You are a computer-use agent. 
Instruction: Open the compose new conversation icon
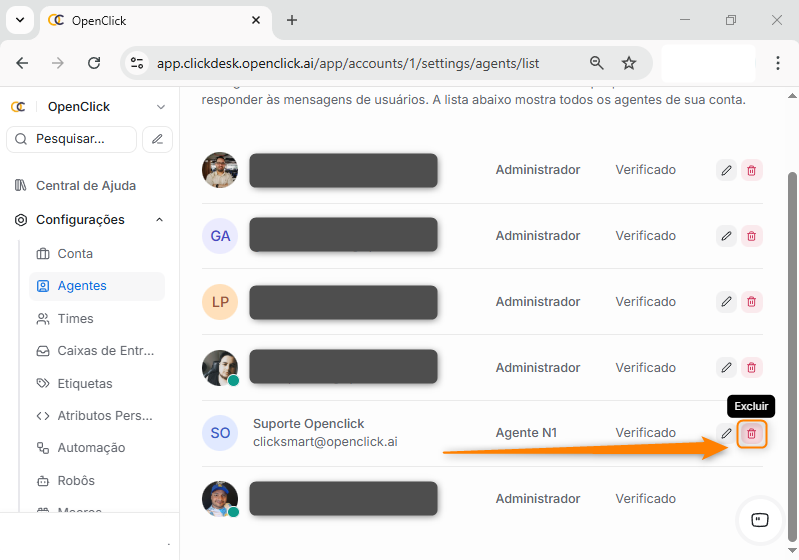(157, 139)
